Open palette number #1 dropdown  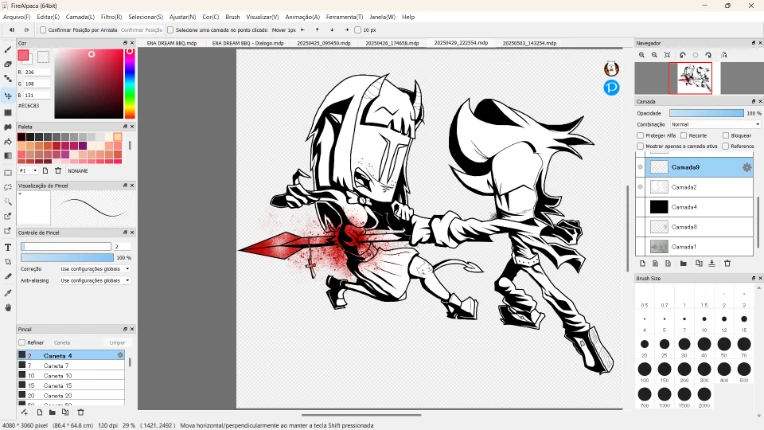(28, 171)
